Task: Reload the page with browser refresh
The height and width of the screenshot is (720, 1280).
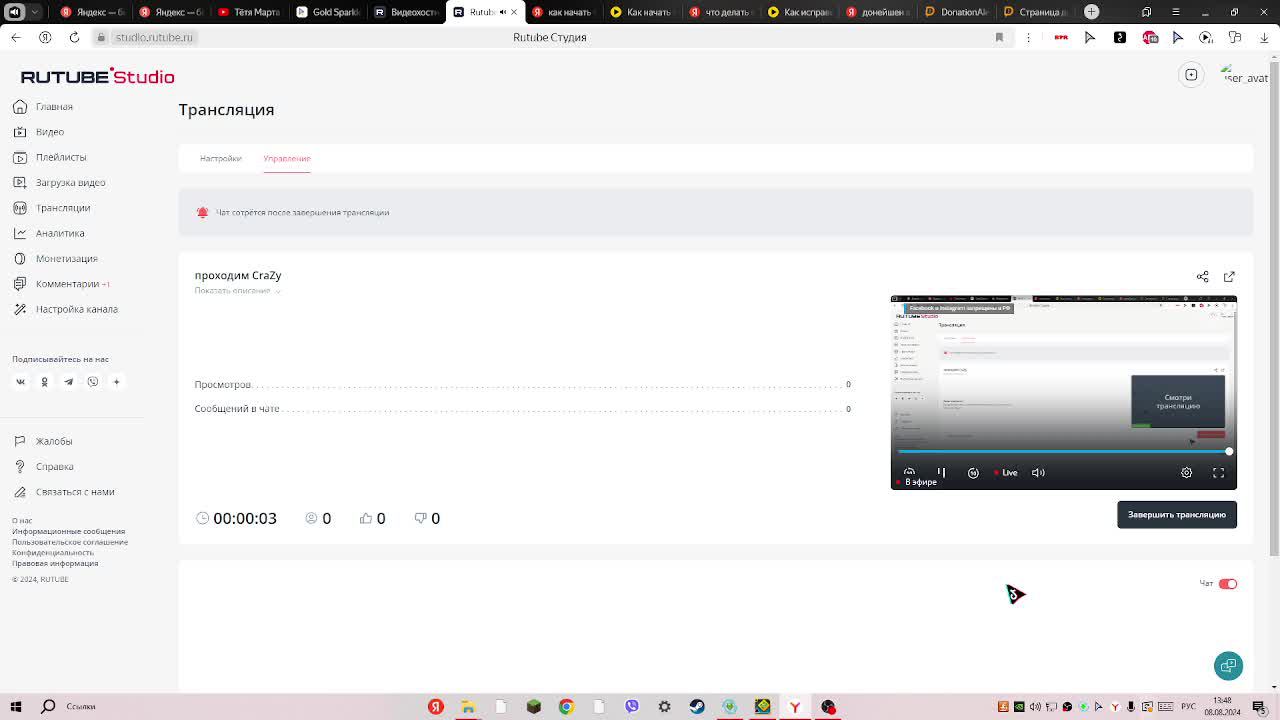Action: 74,37
